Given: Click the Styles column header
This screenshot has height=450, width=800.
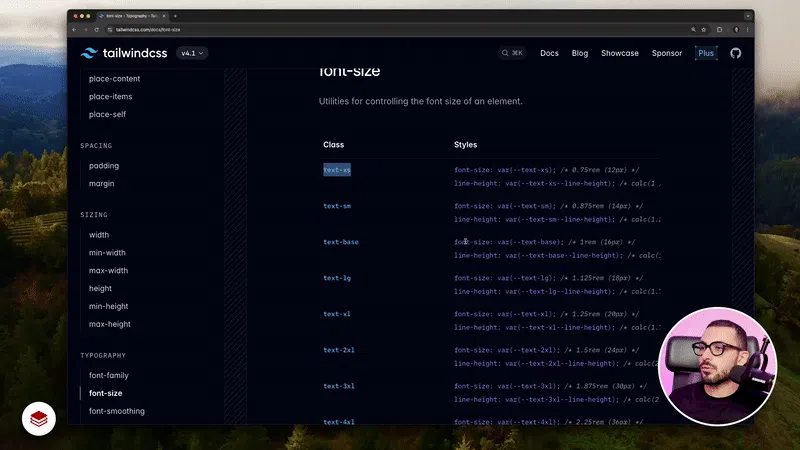Looking at the screenshot, I should click(x=465, y=145).
